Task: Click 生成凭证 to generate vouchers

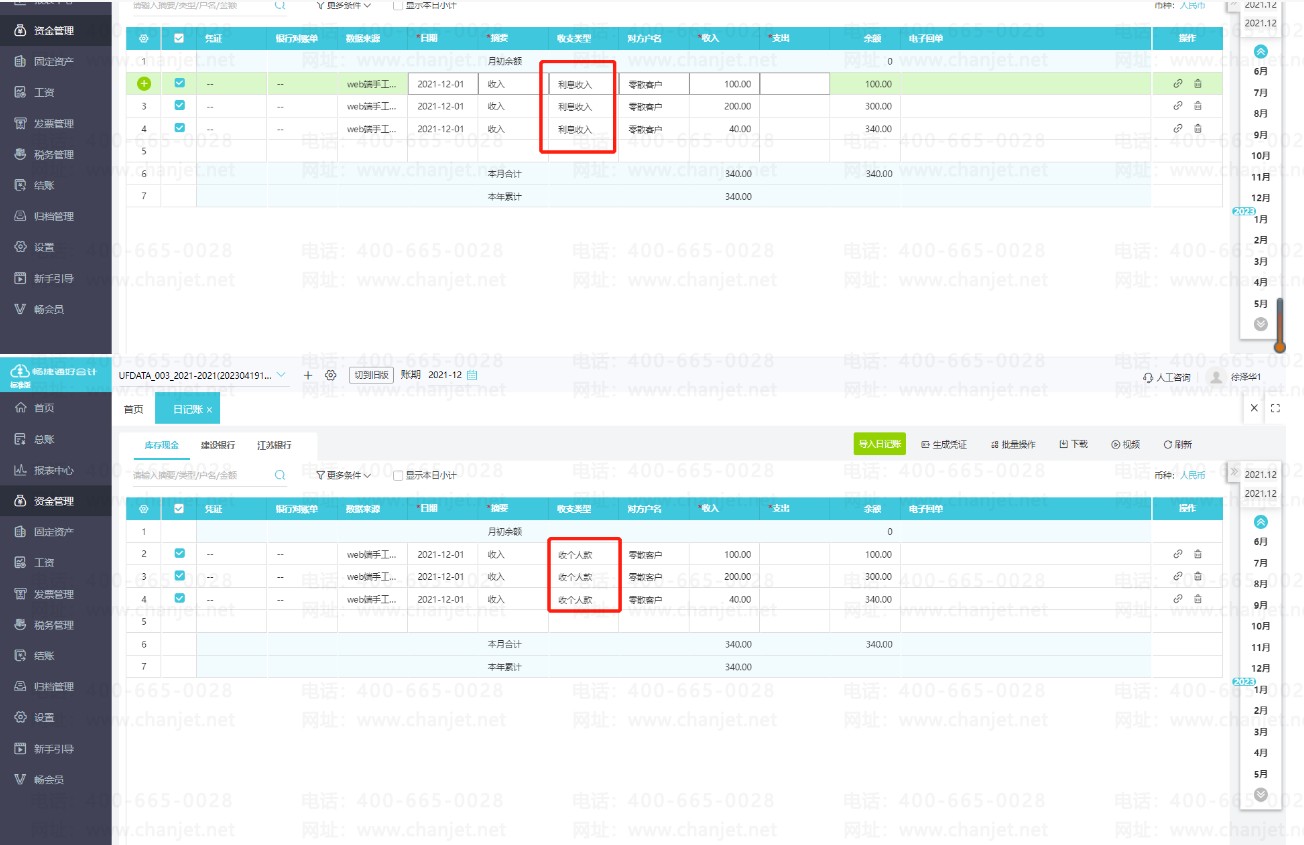Action: click(944, 445)
